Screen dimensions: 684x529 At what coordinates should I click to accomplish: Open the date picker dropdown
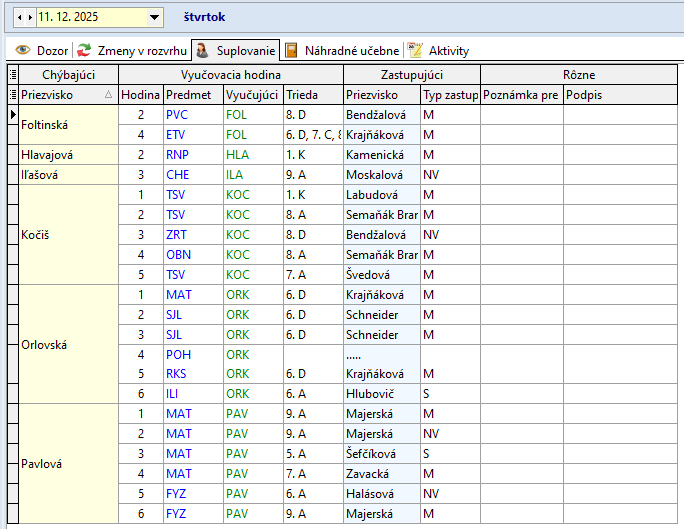pyautogui.click(x=154, y=18)
